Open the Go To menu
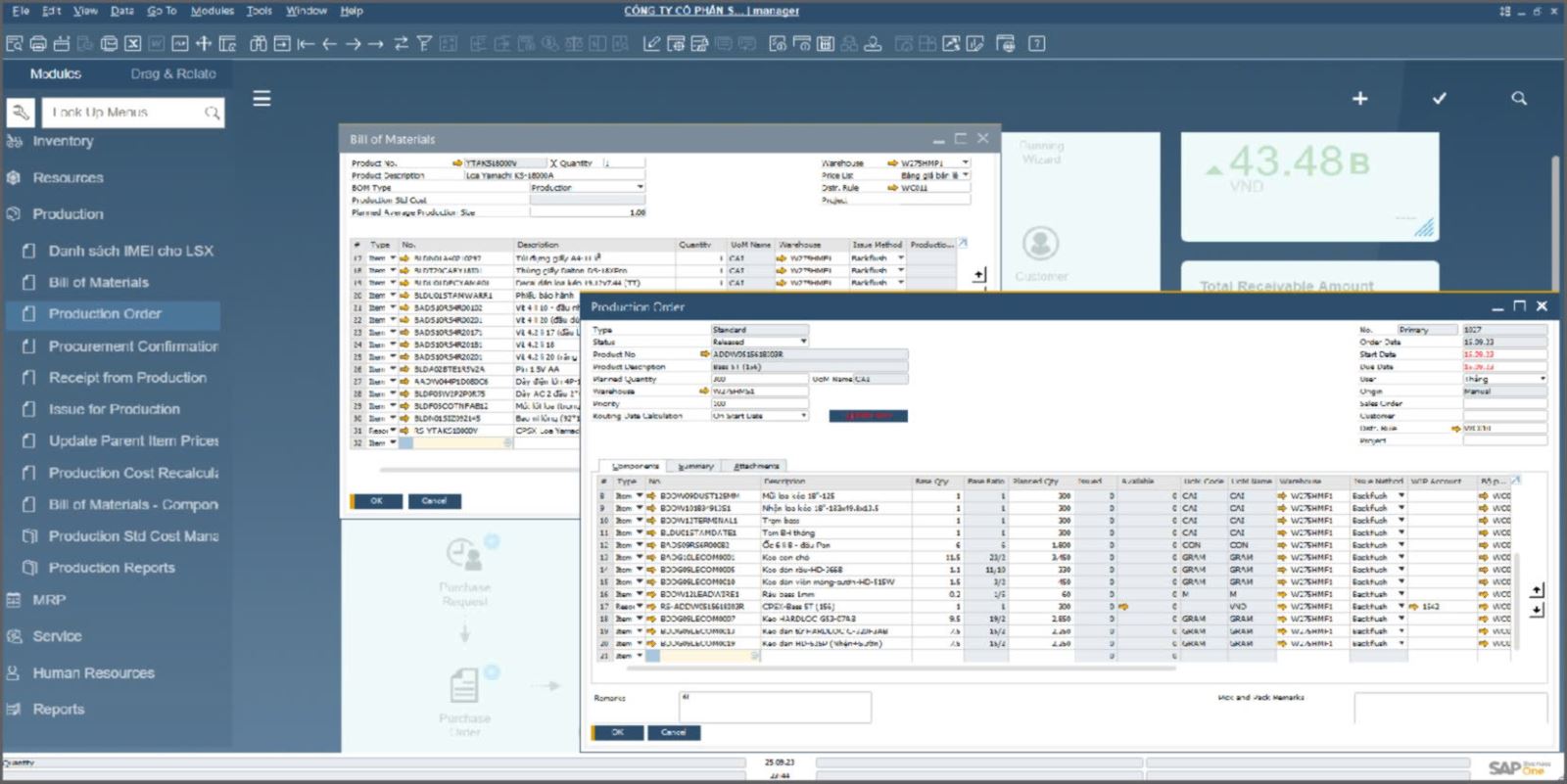 click(x=162, y=11)
